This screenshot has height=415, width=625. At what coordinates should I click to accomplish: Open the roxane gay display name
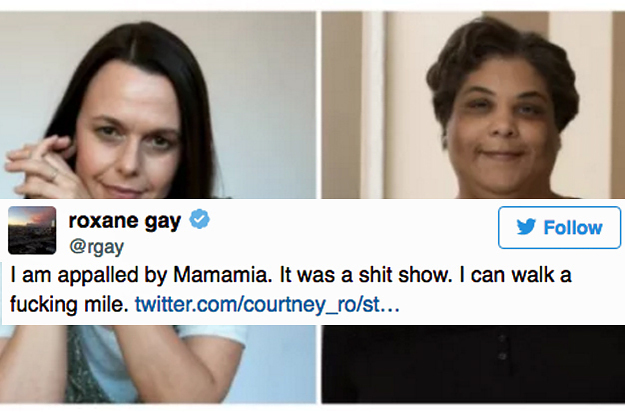pyautogui.click(x=125, y=220)
